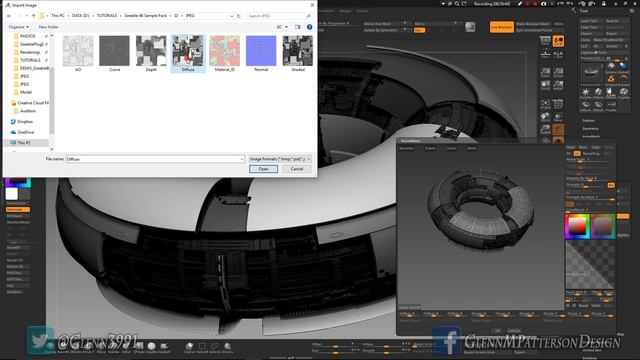Toggle the orange Local symmetry icon
Screen dimensions: 640x360
[x=558, y=41]
